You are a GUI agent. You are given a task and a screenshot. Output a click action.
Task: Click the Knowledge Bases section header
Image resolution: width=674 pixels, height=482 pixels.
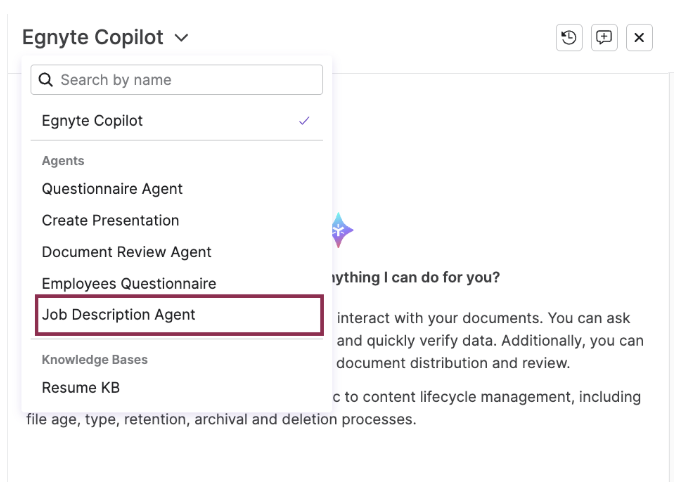[95, 359]
